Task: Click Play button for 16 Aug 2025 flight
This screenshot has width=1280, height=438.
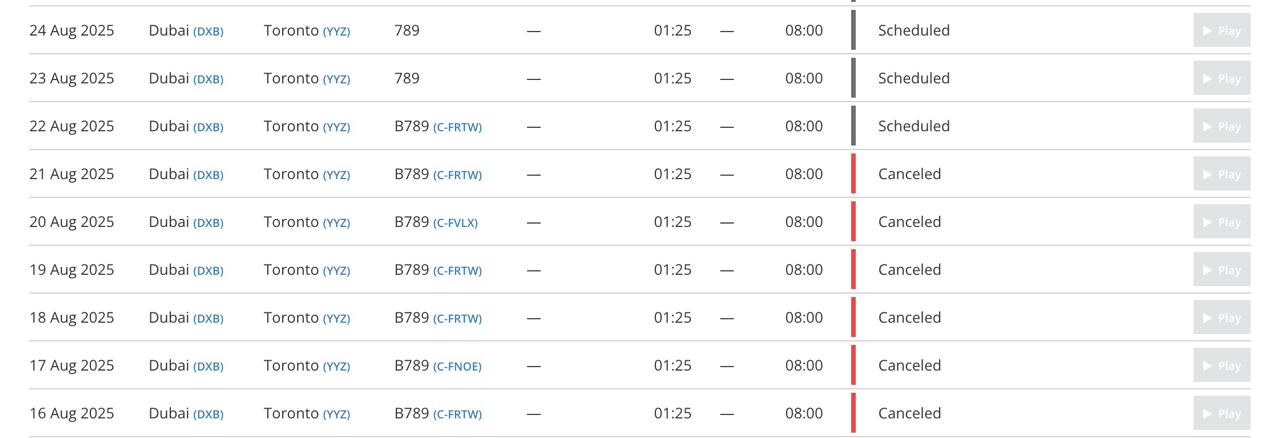Action: click(x=1221, y=413)
